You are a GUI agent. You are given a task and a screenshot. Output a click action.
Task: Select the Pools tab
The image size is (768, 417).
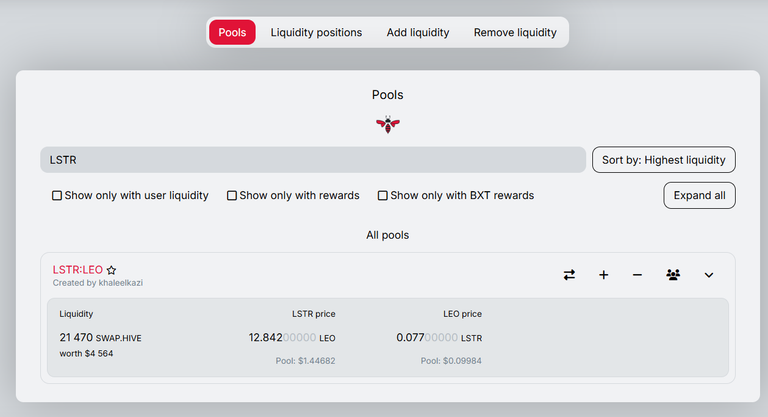[x=232, y=32]
